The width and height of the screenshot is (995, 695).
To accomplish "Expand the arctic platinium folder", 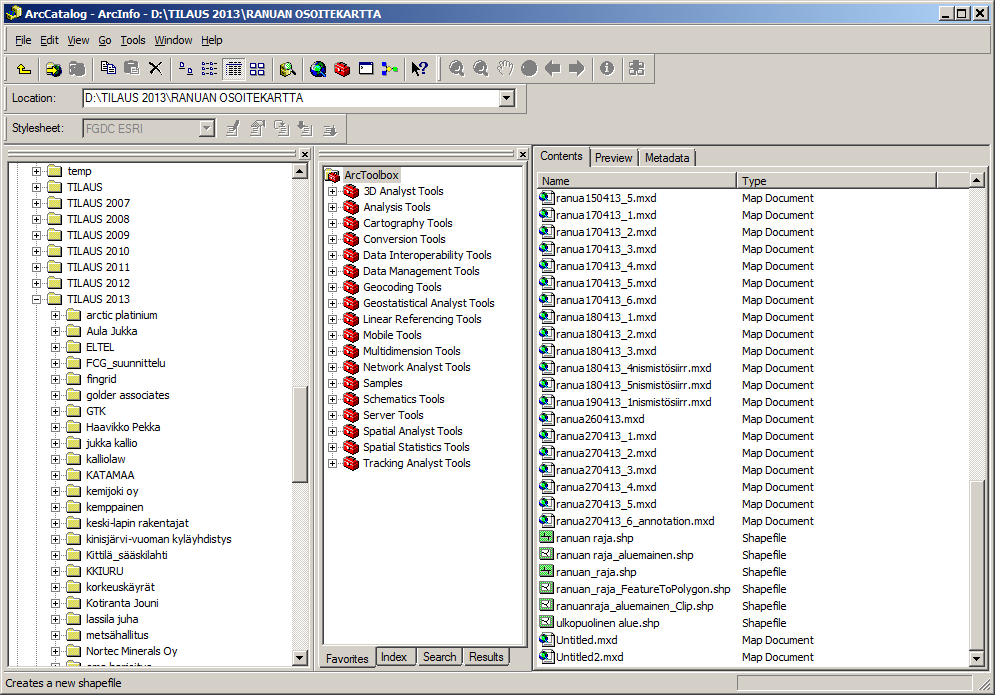I will tap(55, 315).
